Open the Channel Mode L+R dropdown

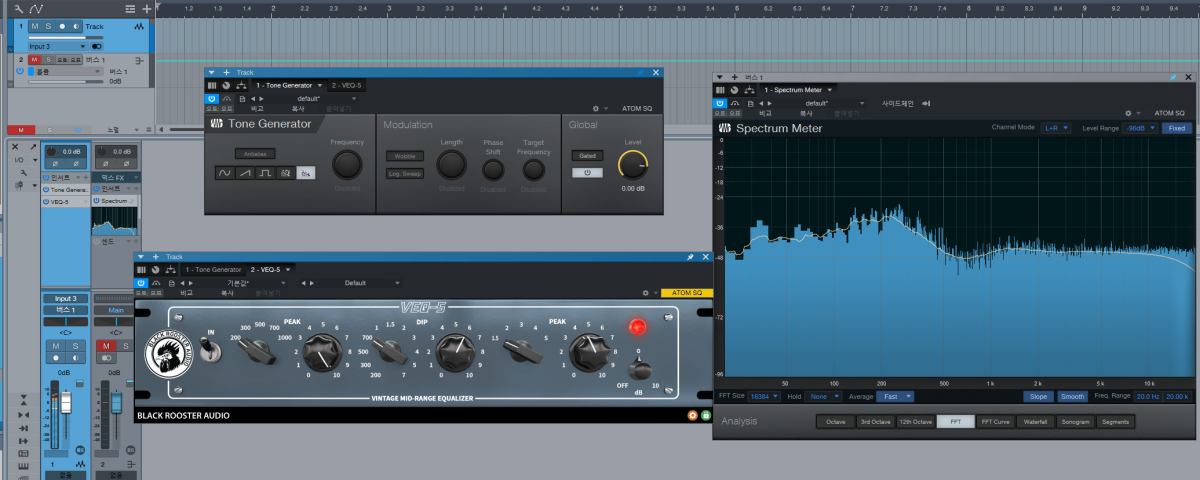point(1056,128)
